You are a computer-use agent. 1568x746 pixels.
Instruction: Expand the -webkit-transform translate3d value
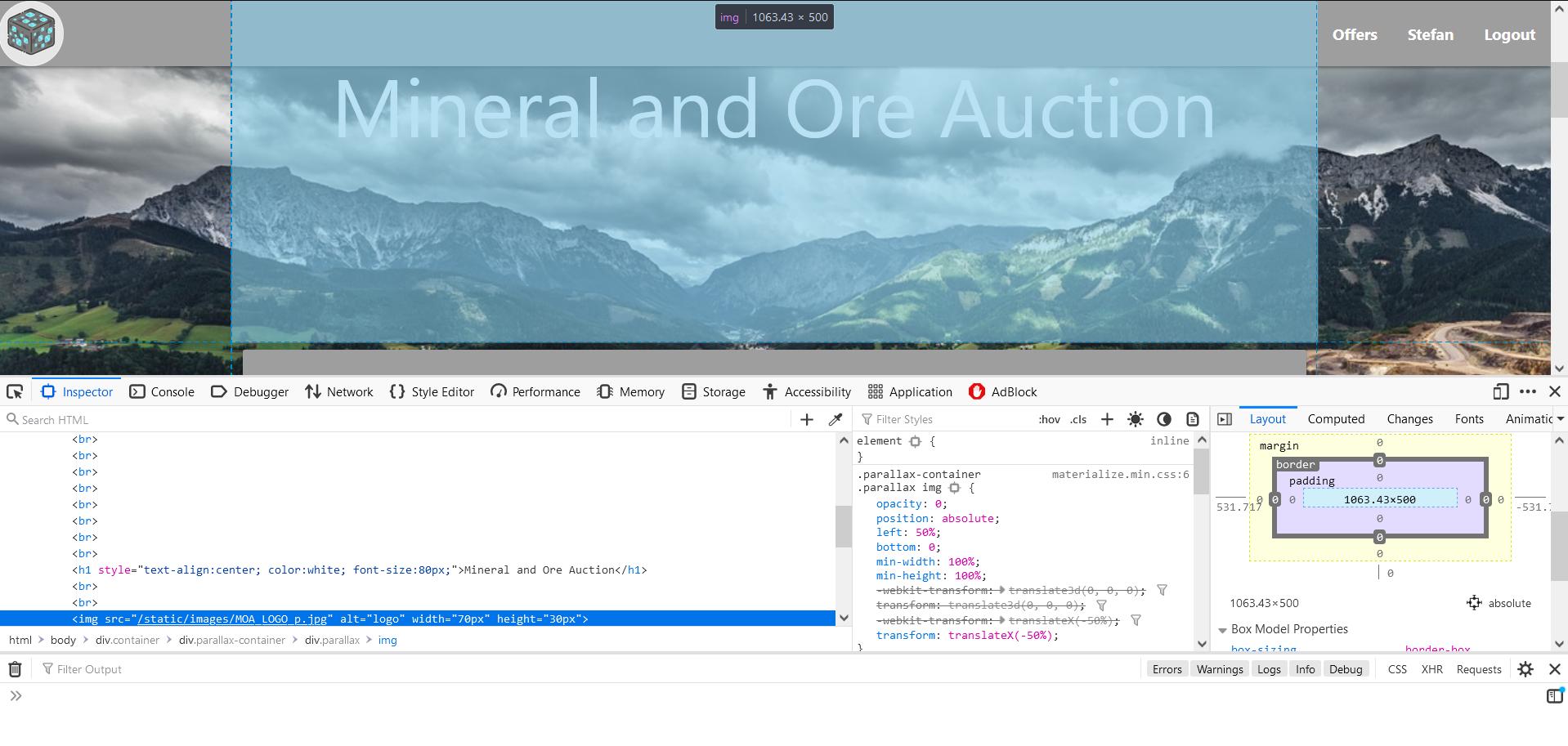[1002, 590]
